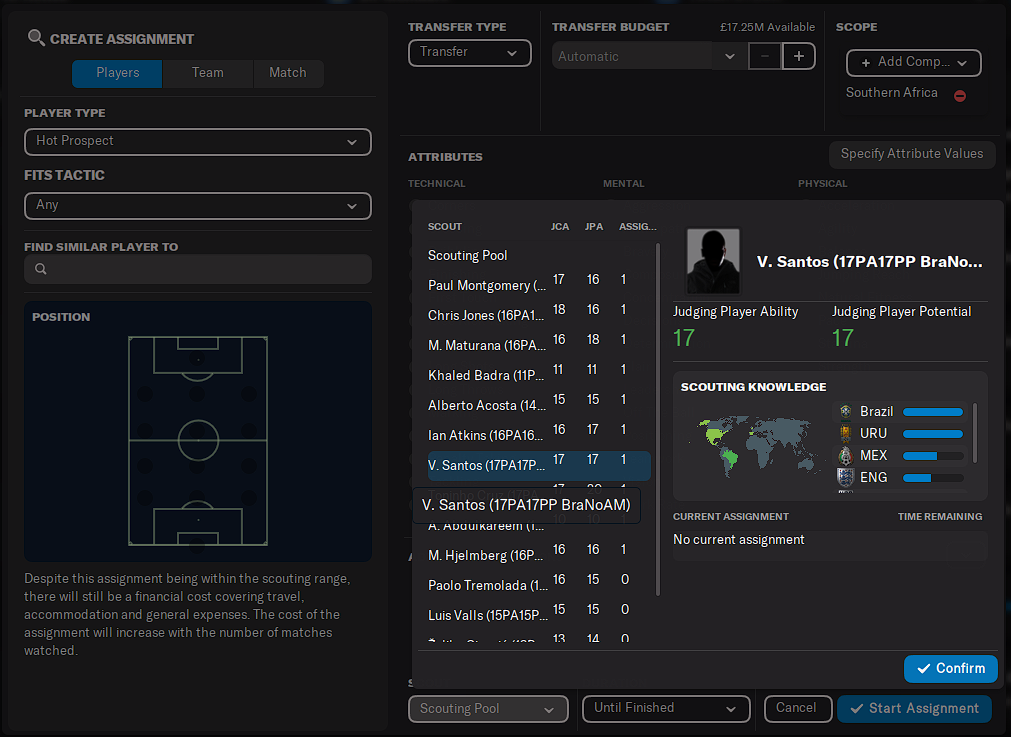Click the Start Assignment button
This screenshot has height=737, width=1011.
915,709
